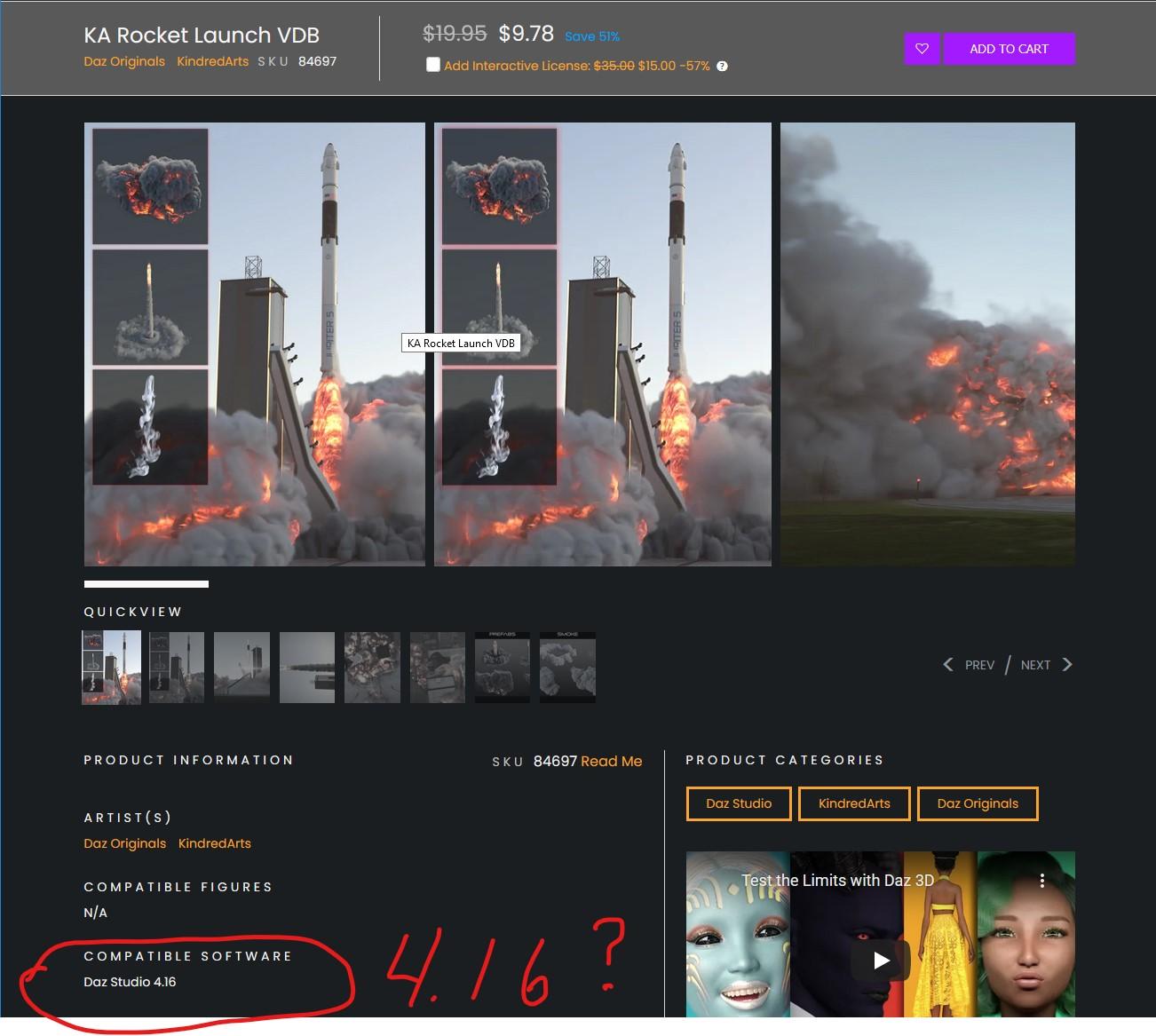Select the KindredArts category button
The height and width of the screenshot is (1036, 1156).
coord(854,803)
